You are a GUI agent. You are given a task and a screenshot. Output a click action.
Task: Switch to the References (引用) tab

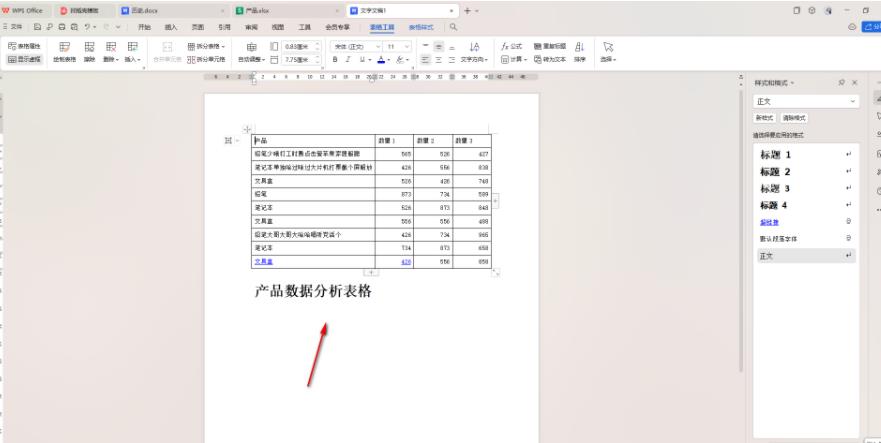click(x=224, y=27)
